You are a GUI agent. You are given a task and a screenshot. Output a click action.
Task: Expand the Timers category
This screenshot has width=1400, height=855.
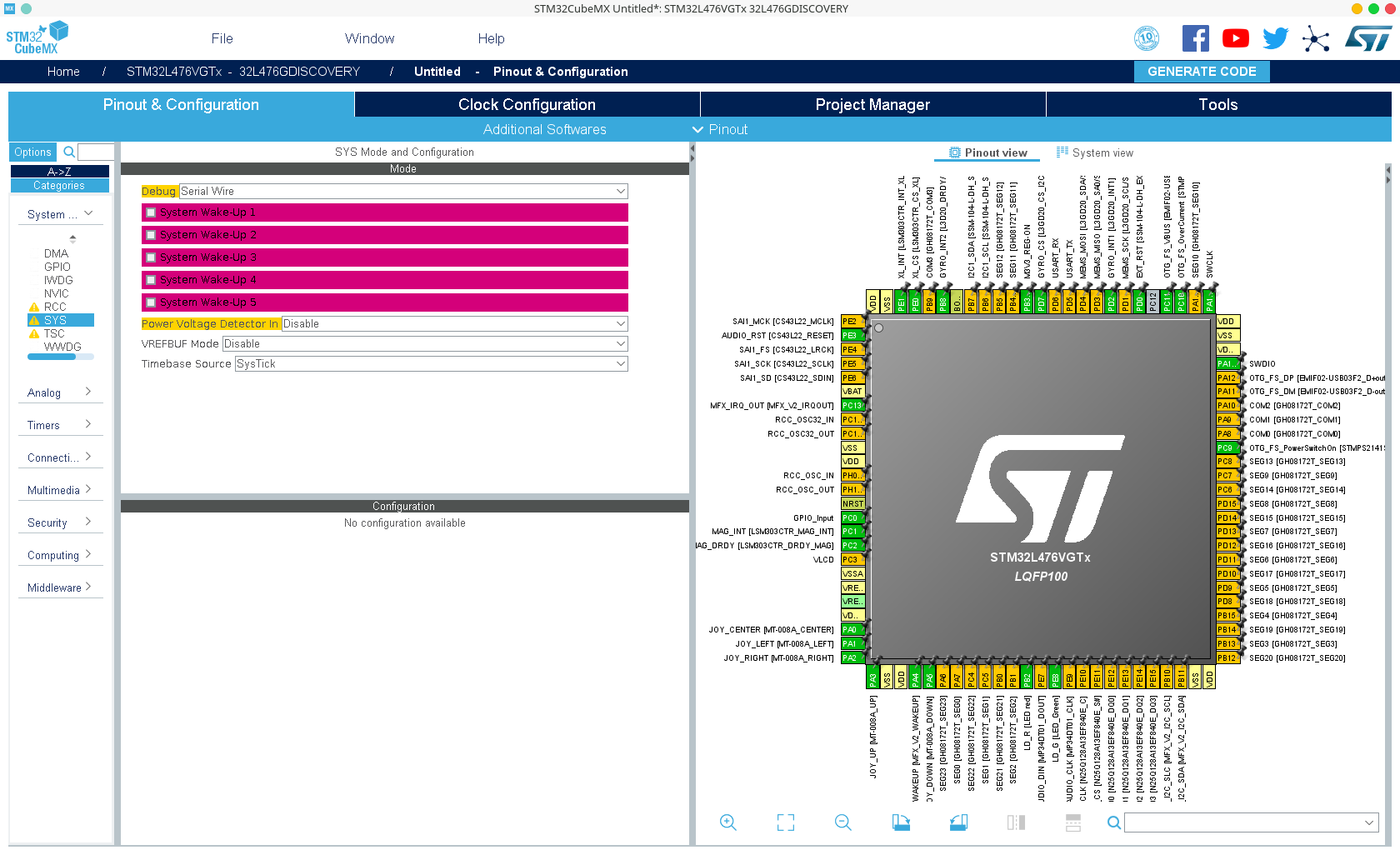tap(59, 425)
